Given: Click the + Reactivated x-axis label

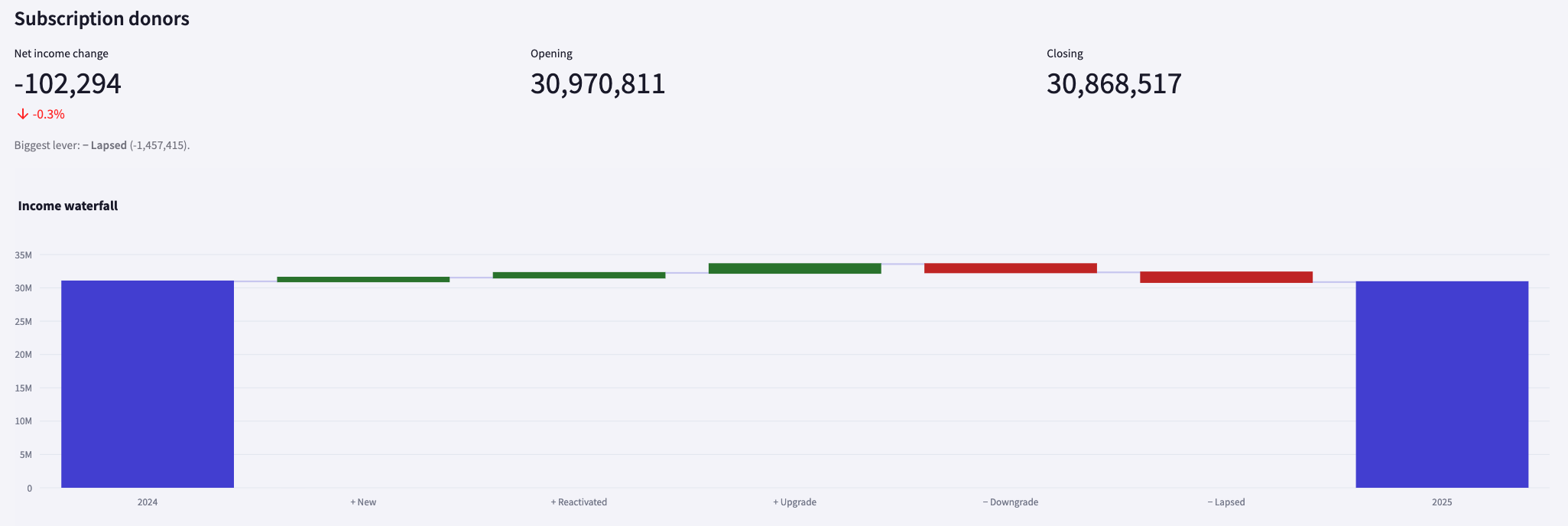Looking at the screenshot, I should click(x=579, y=502).
